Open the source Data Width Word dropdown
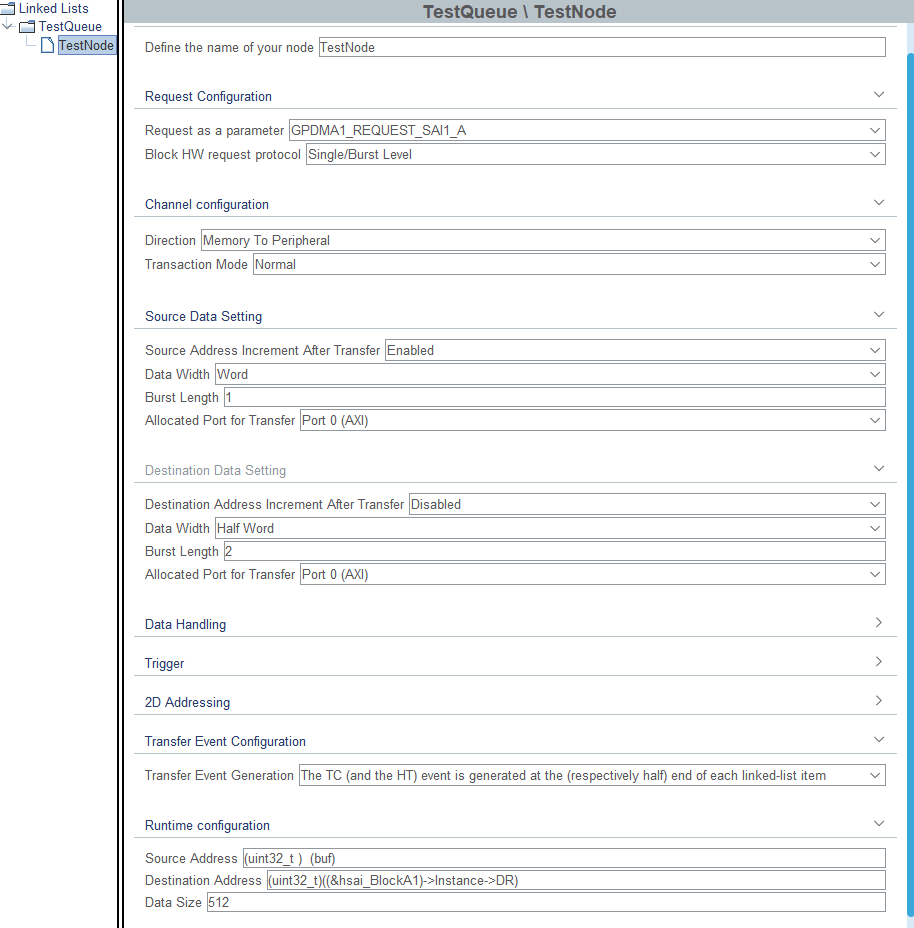Image resolution: width=914 pixels, height=928 pixels. [x=551, y=375]
